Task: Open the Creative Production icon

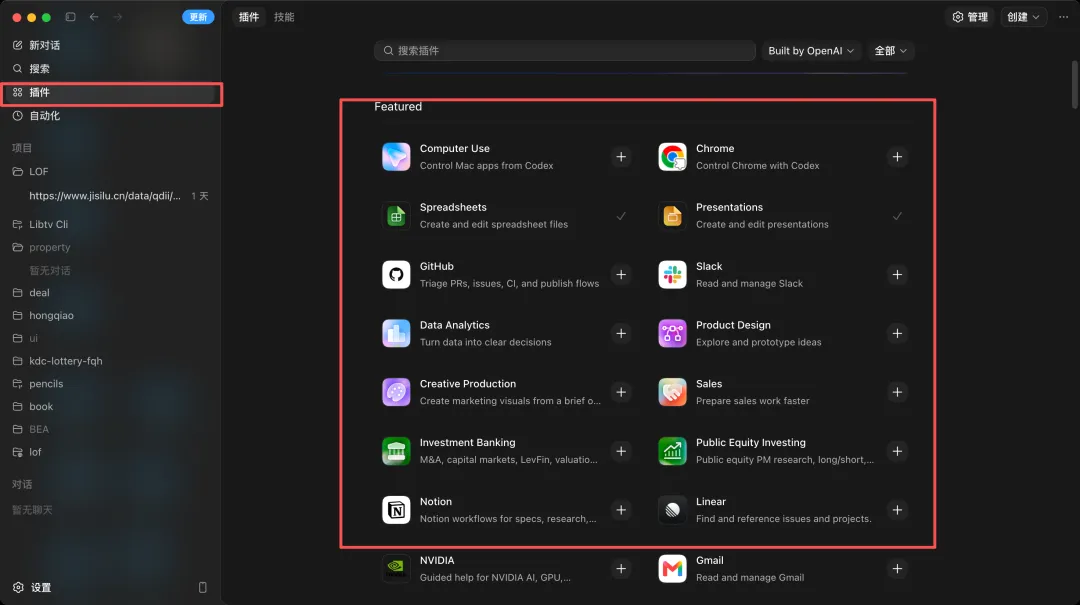Action: pyautogui.click(x=396, y=392)
